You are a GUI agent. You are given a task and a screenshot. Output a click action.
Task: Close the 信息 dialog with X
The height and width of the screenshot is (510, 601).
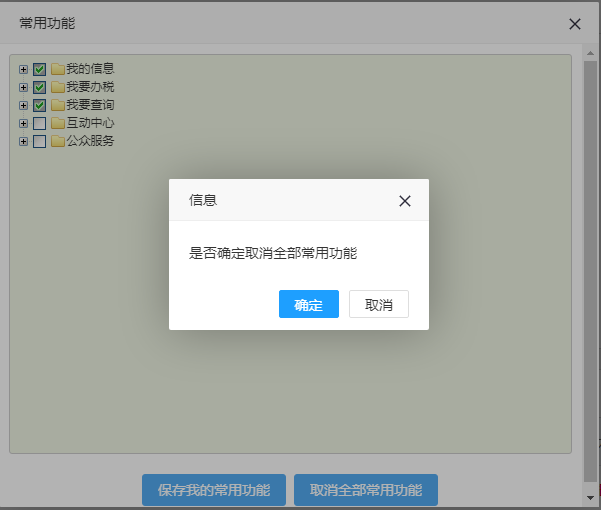(405, 201)
